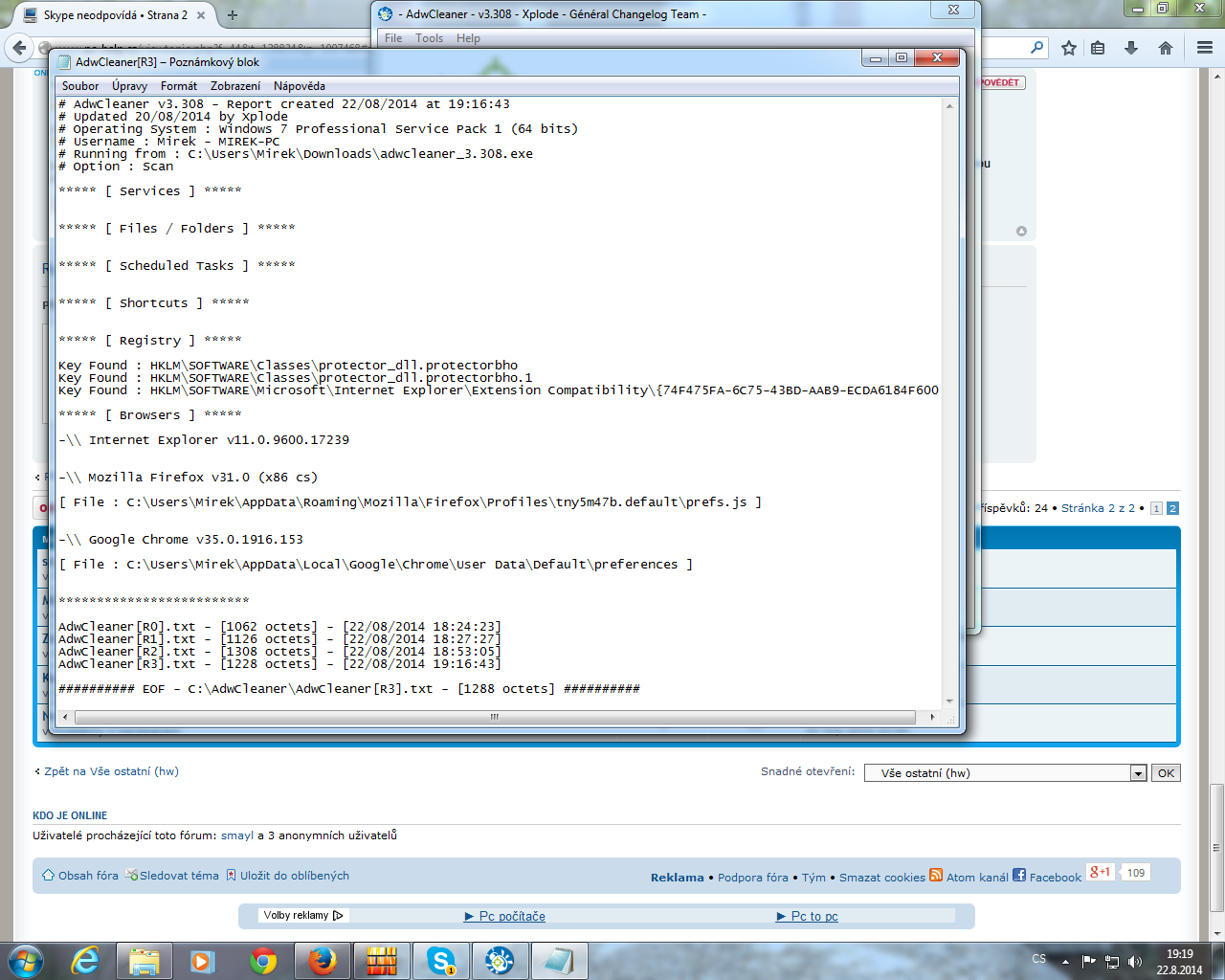This screenshot has height=980, width=1225.
Task: Click Notepad horizontal scrollbar left arrow
Action: click(65, 717)
